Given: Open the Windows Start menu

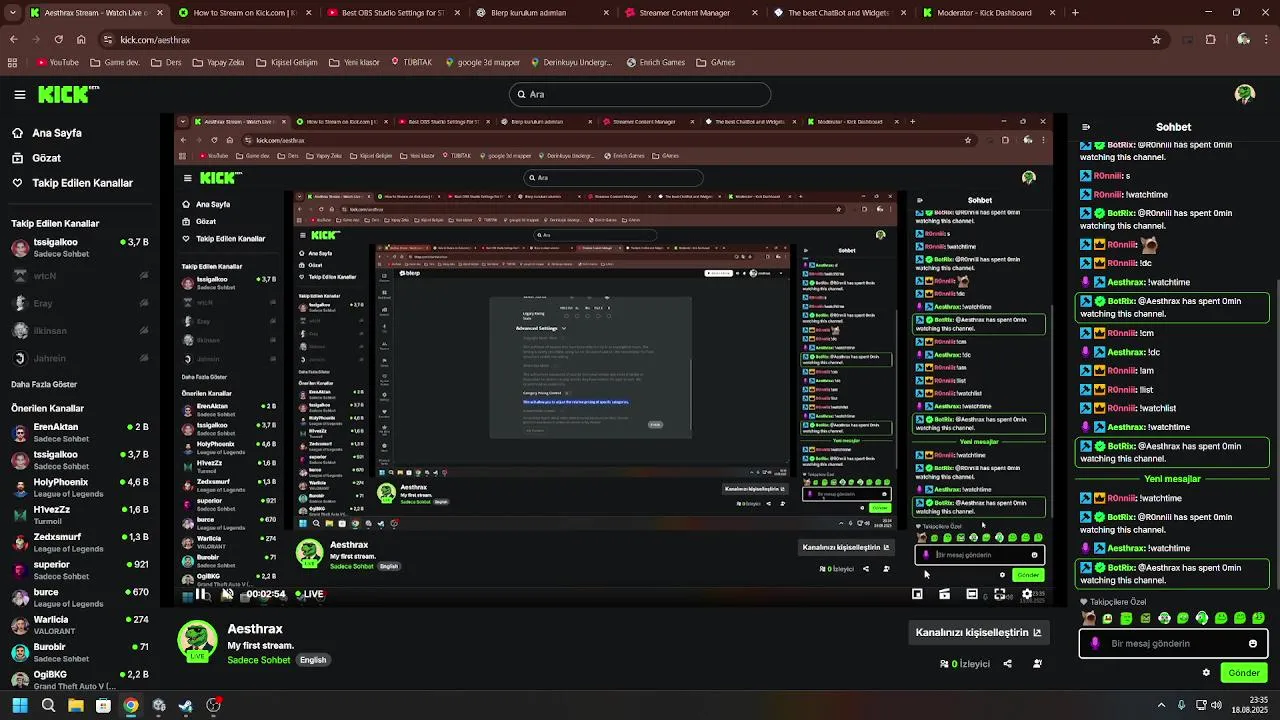Looking at the screenshot, I should tap(19, 705).
